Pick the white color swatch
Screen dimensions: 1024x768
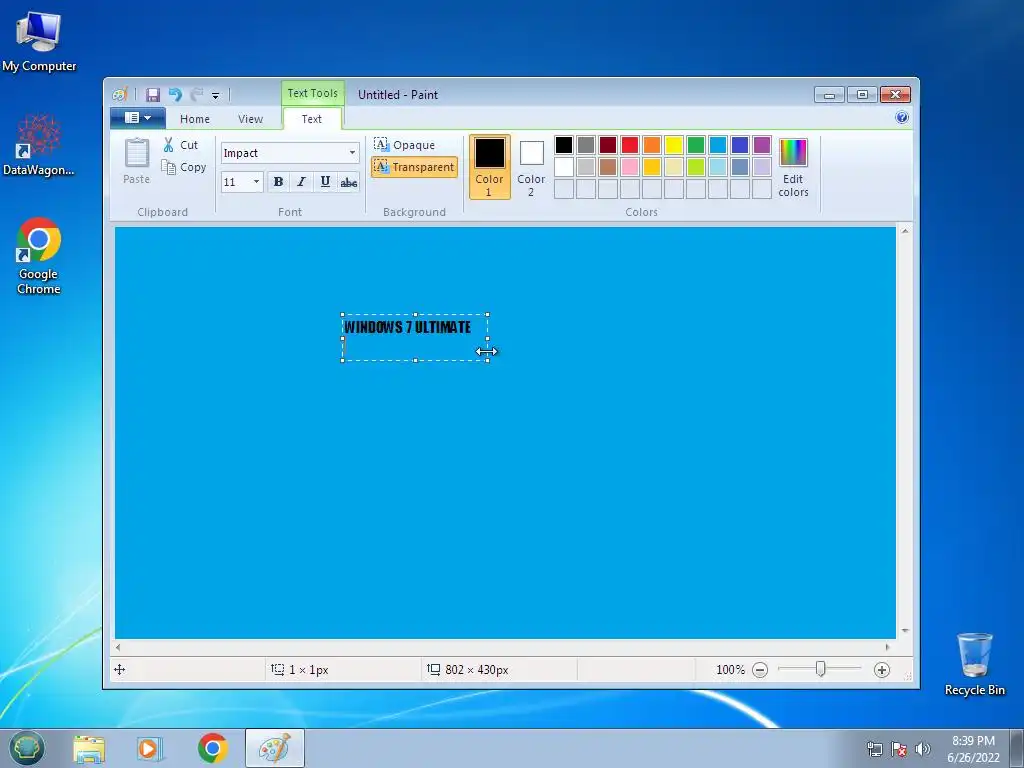[x=564, y=167]
